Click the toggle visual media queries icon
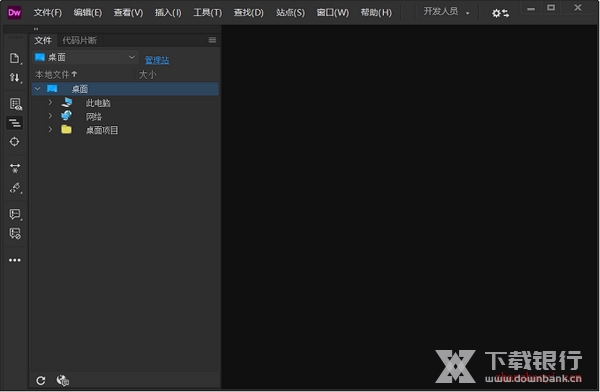This screenshot has width=600, height=392. pos(15,123)
